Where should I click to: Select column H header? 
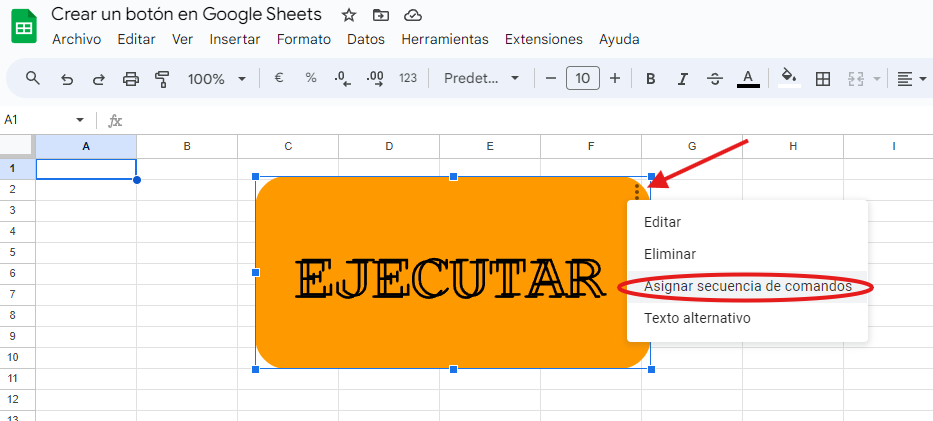793,146
